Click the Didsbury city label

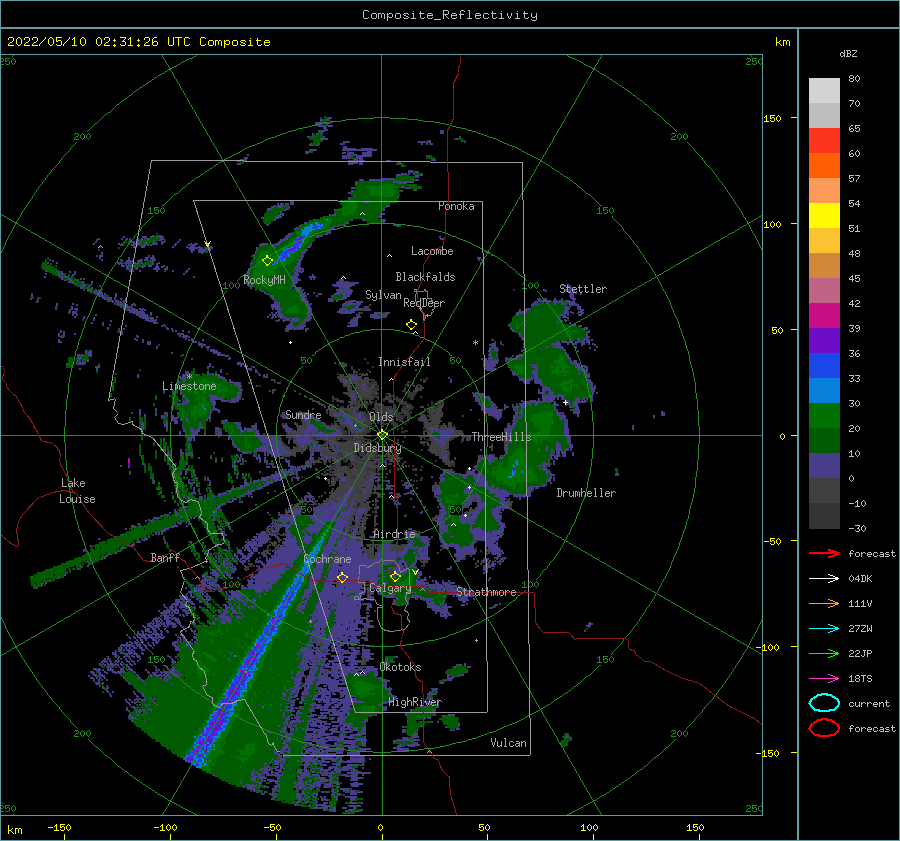(x=377, y=448)
